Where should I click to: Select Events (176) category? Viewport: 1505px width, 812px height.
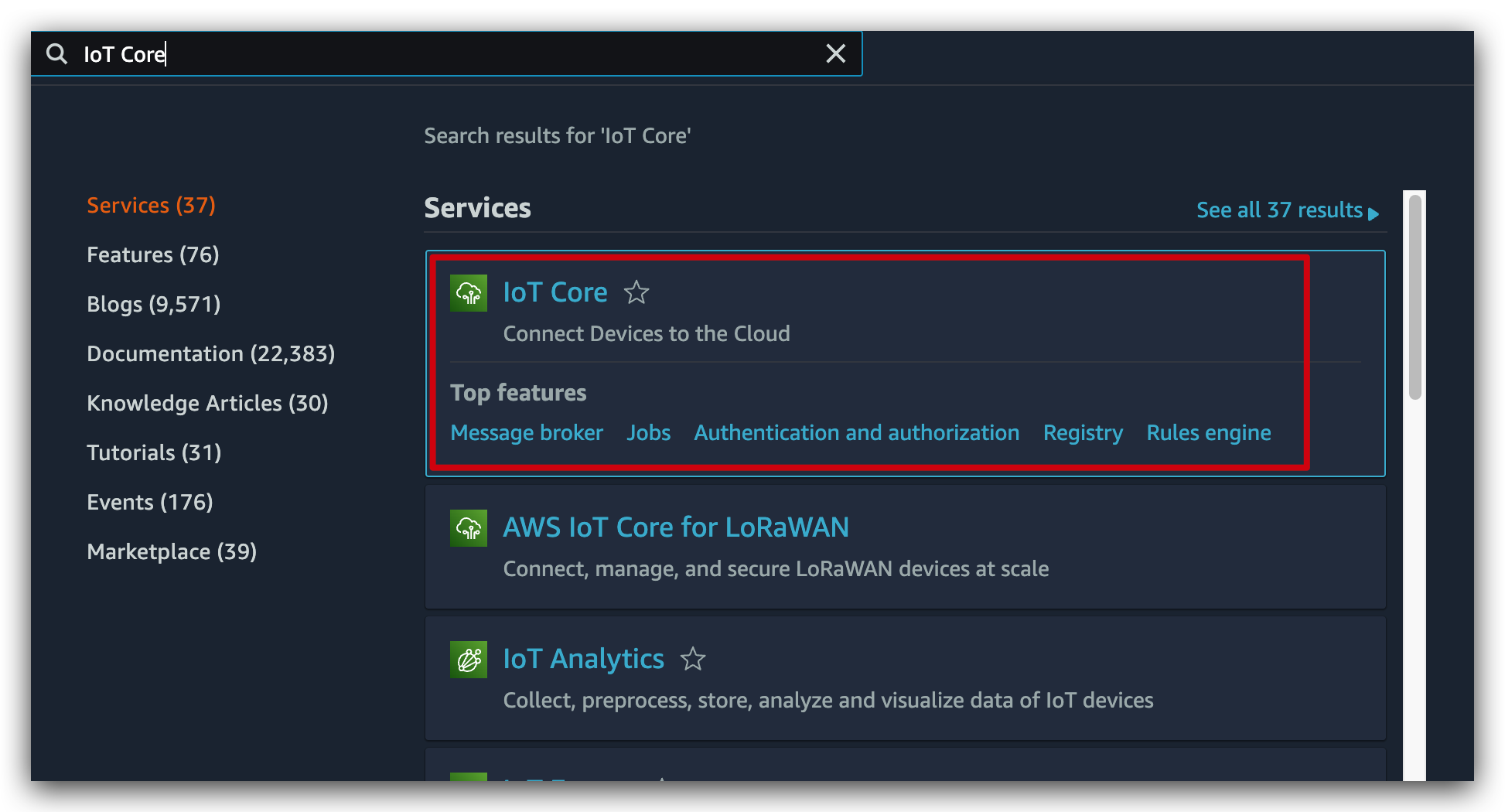point(150,502)
